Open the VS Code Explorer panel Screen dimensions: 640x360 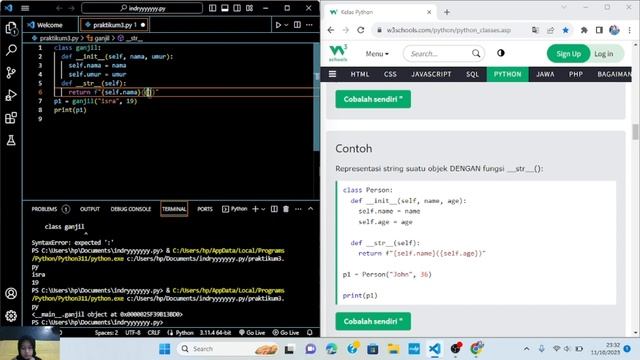click(11, 28)
